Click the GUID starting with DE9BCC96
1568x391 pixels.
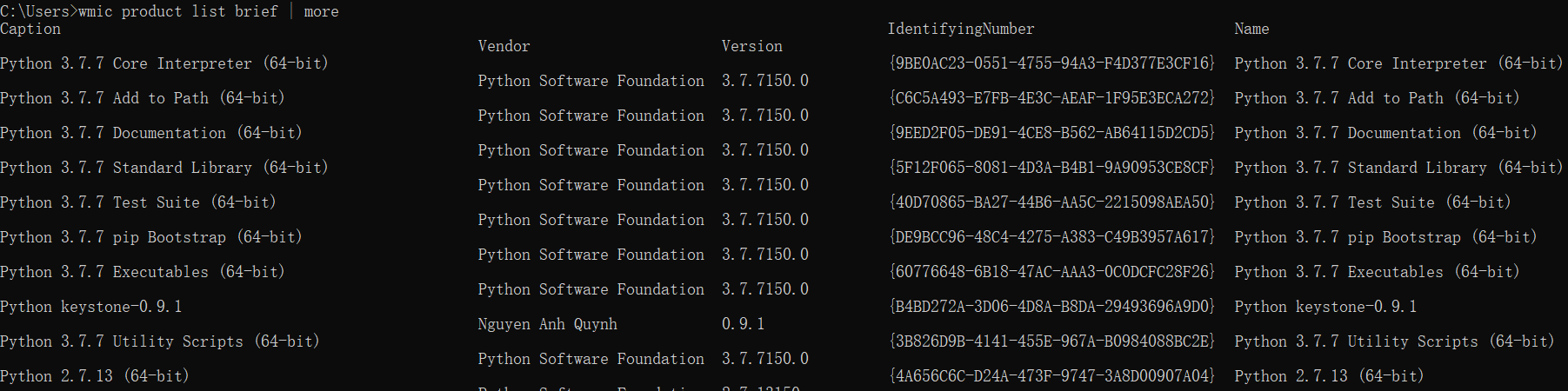coord(1051,237)
